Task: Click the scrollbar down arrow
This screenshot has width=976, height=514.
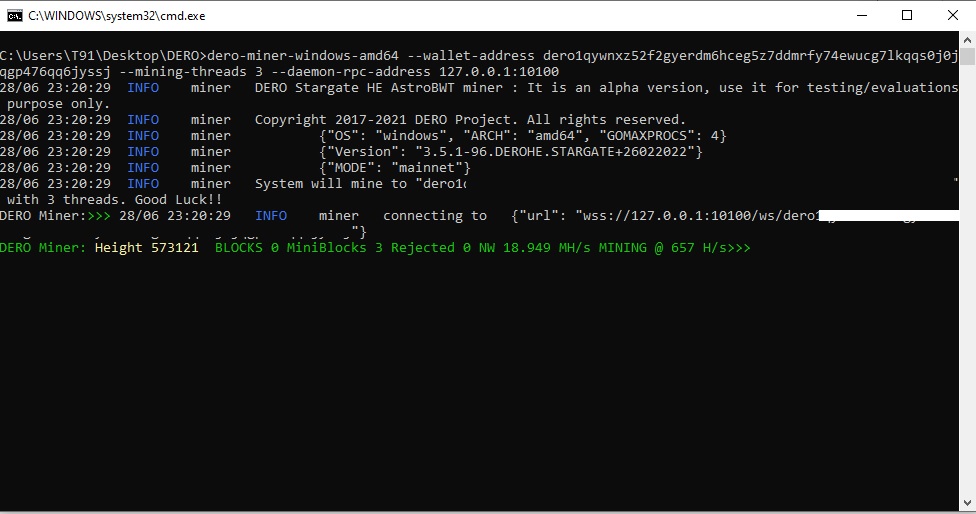Action: pos(967,503)
